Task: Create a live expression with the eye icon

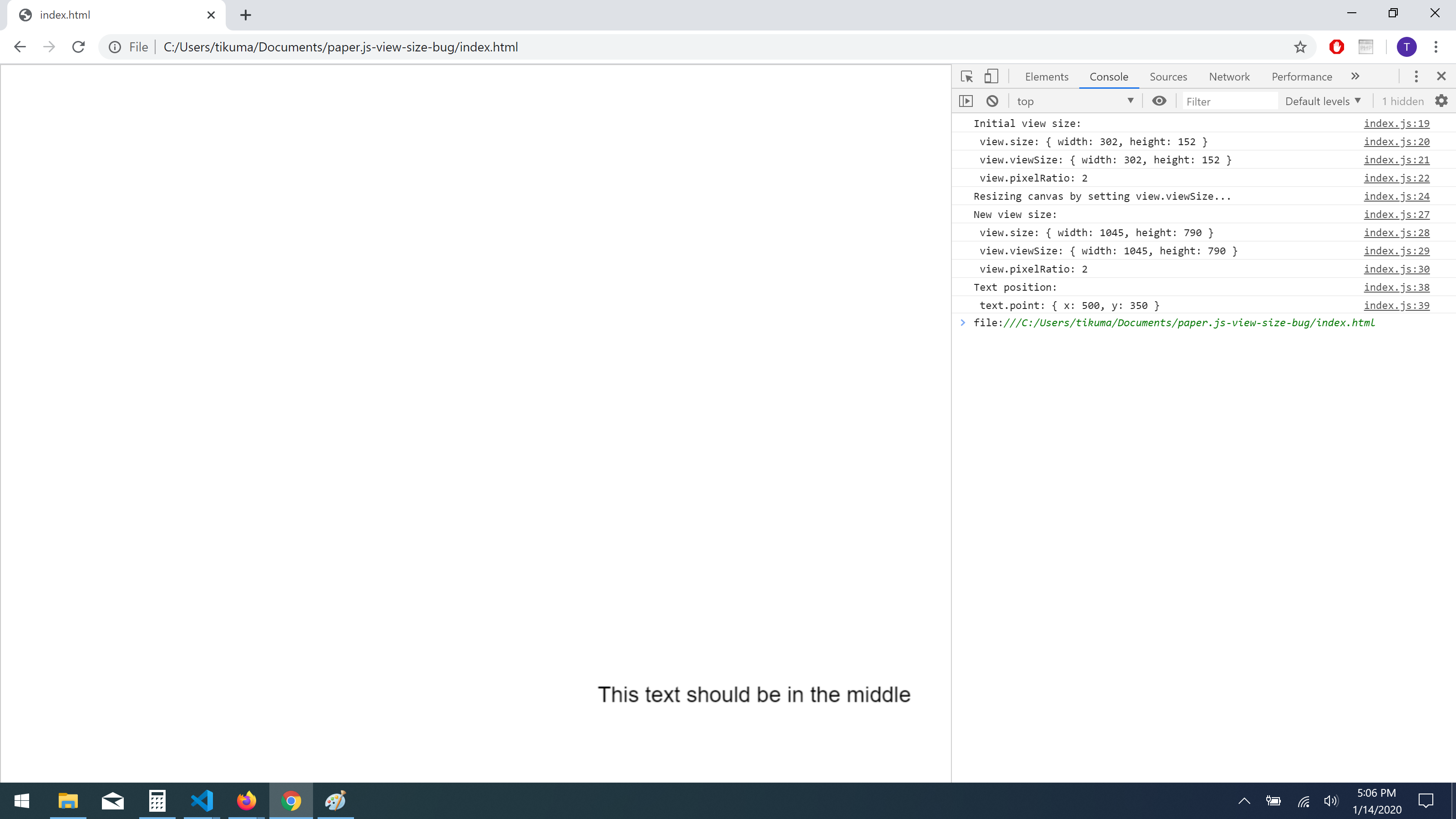Action: pos(1159,101)
